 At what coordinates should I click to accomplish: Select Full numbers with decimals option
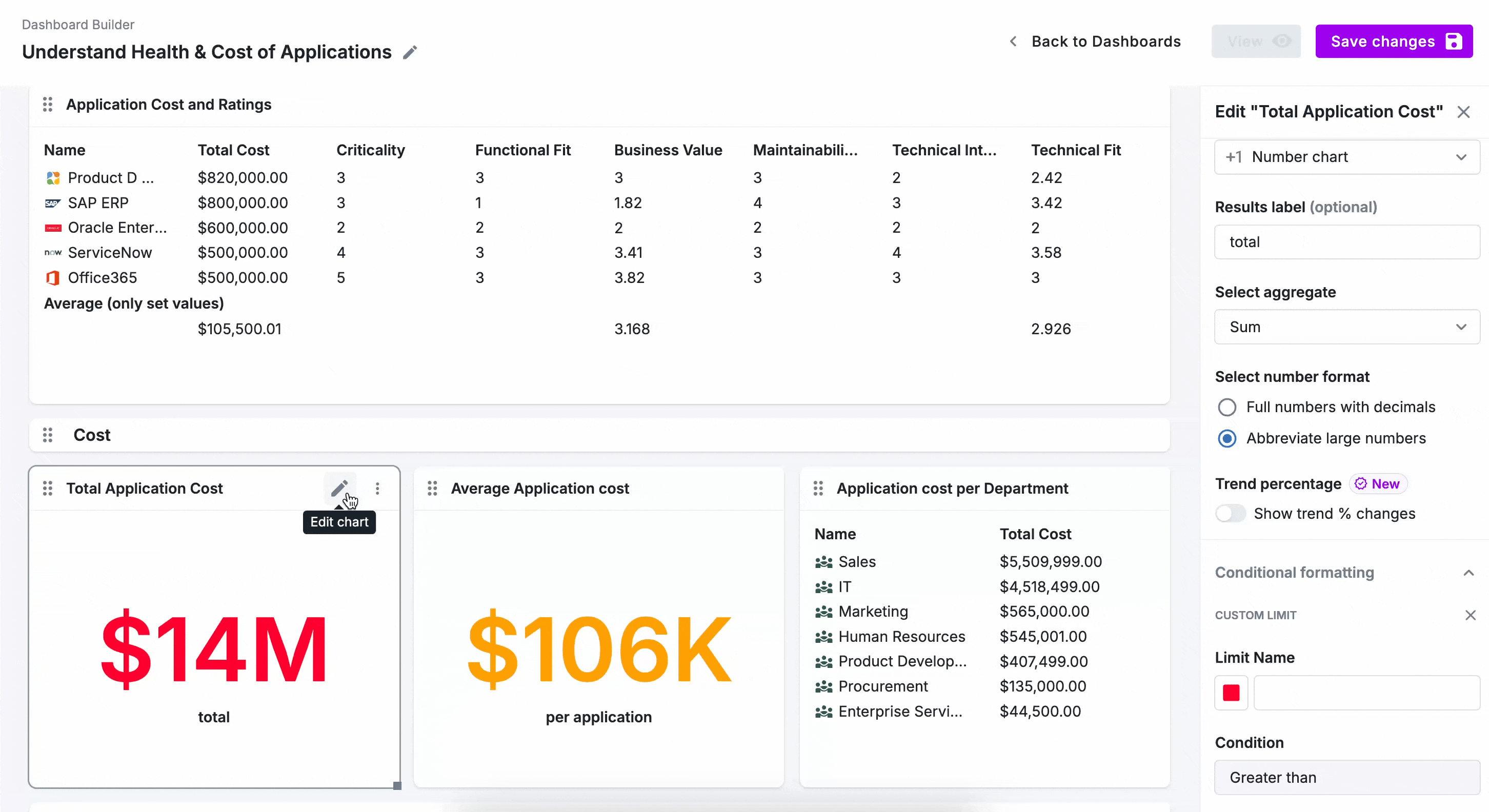pos(1226,408)
